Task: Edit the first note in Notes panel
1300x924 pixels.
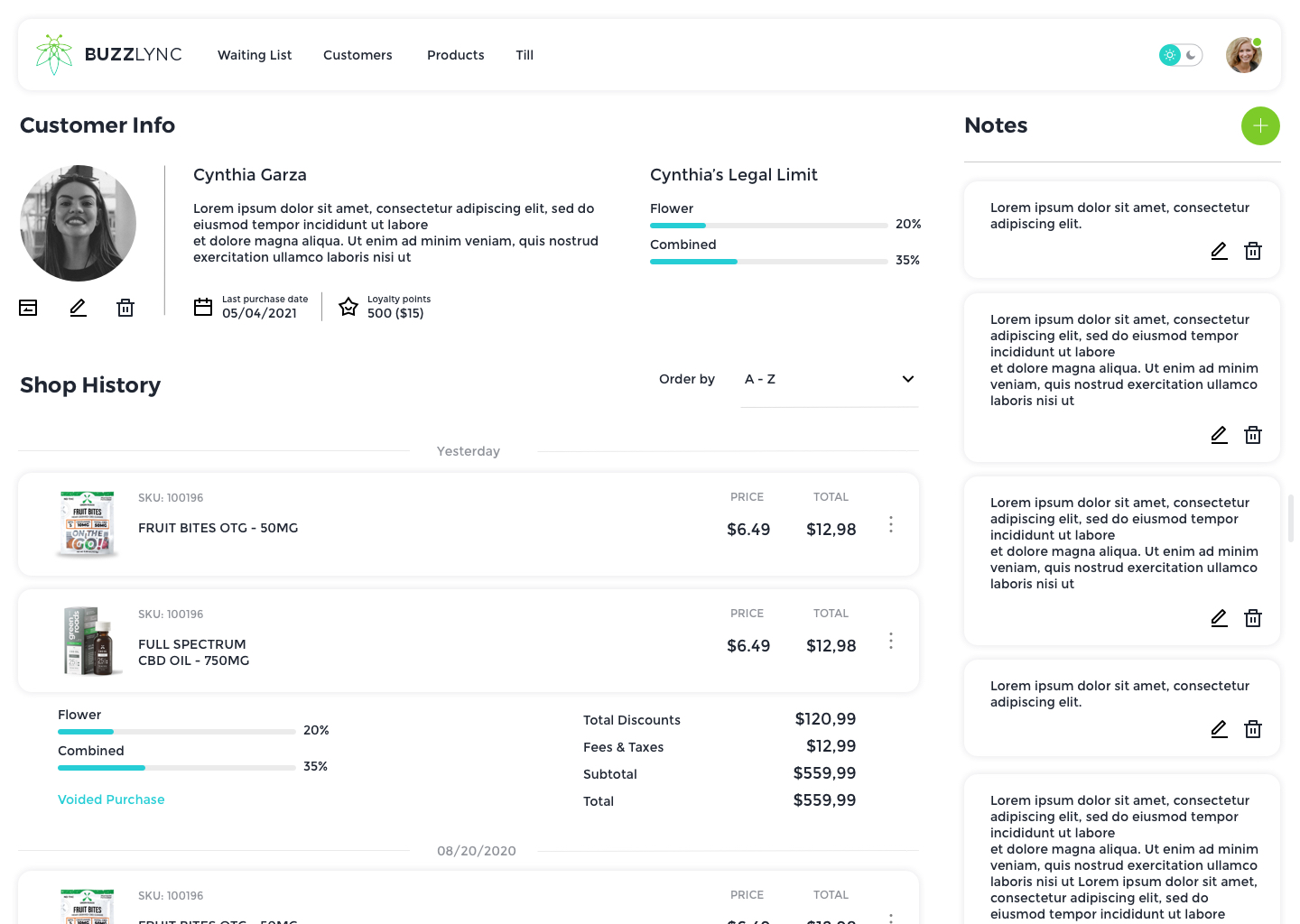Action: 1219,251
